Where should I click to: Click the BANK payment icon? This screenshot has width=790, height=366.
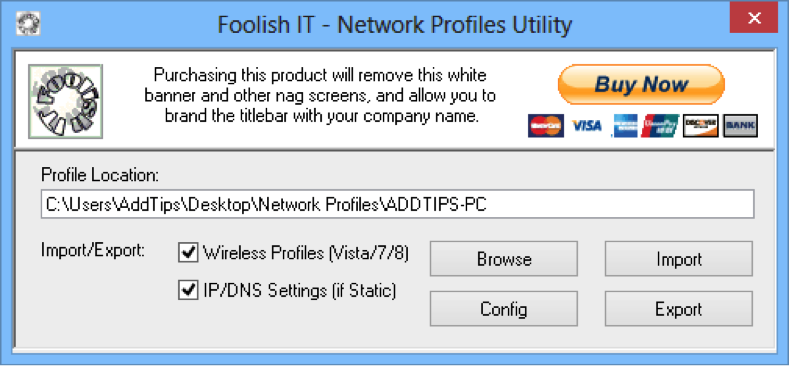click(740, 126)
